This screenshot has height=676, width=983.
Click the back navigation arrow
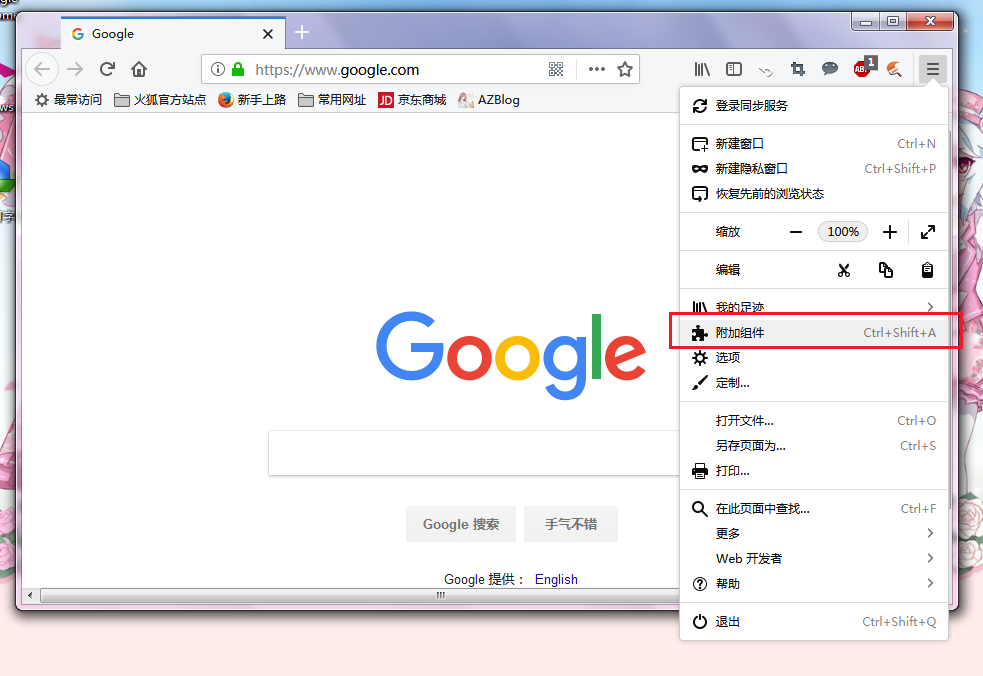42,69
